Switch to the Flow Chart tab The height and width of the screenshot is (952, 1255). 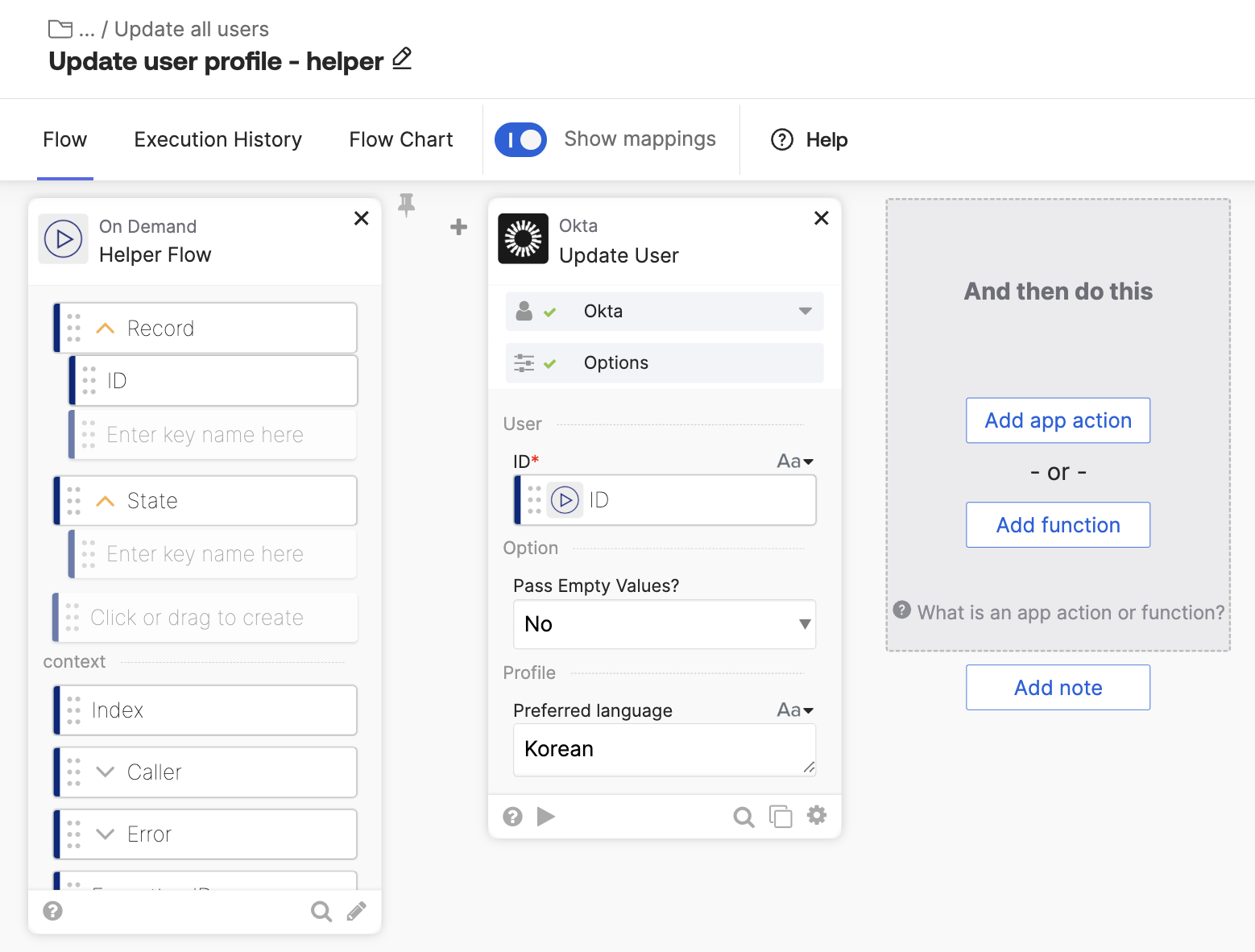(x=400, y=139)
